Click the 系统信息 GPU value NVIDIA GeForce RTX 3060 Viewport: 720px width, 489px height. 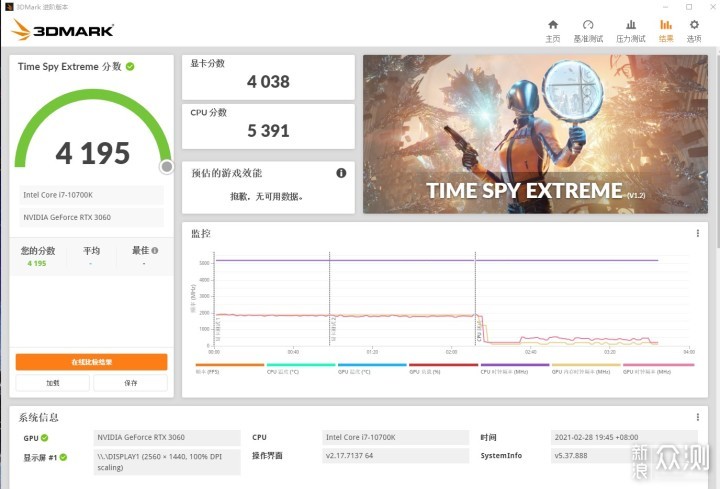pyautogui.click(x=167, y=438)
